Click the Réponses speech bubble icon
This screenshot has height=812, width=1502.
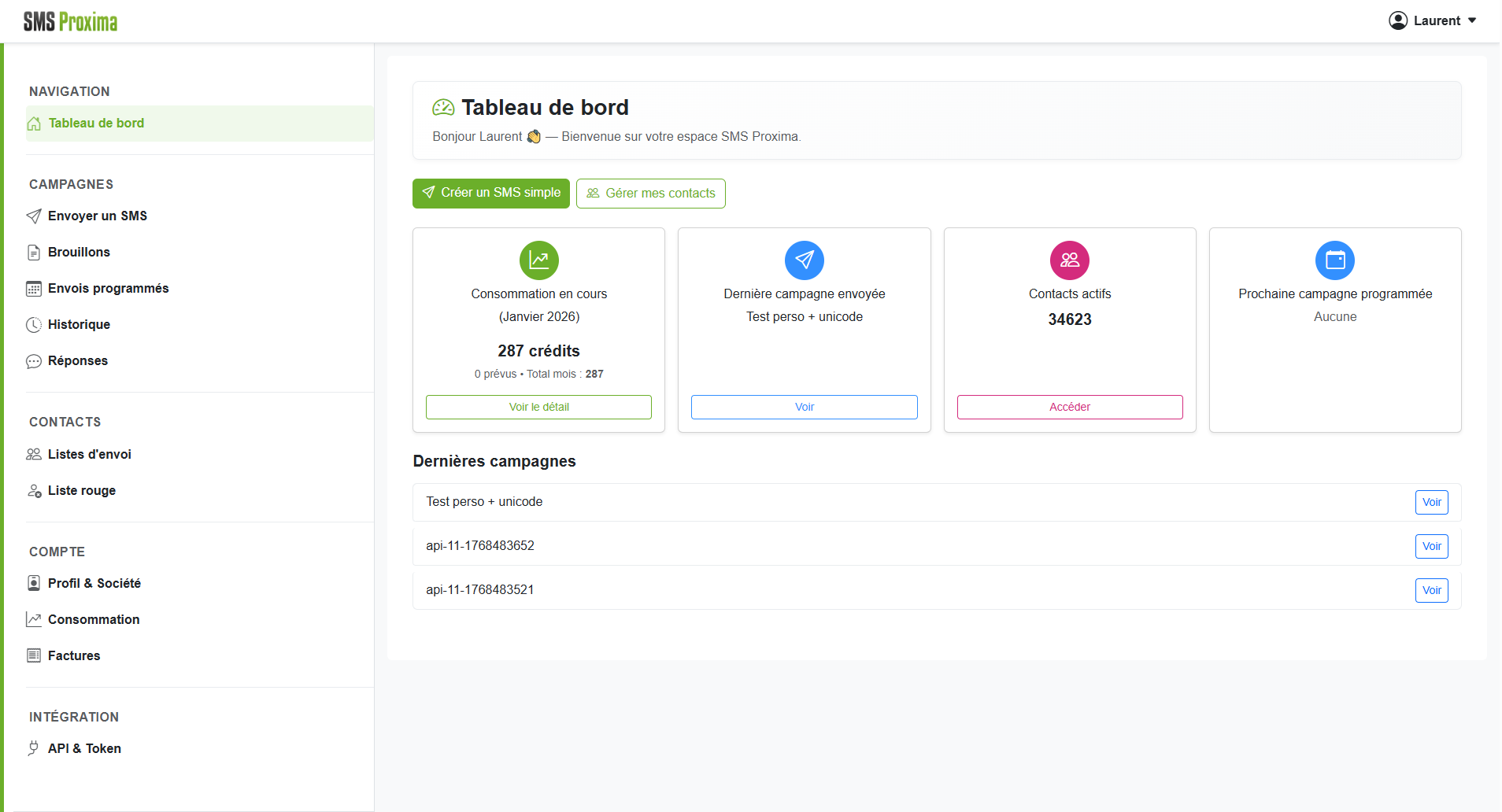click(x=34, y=360)
